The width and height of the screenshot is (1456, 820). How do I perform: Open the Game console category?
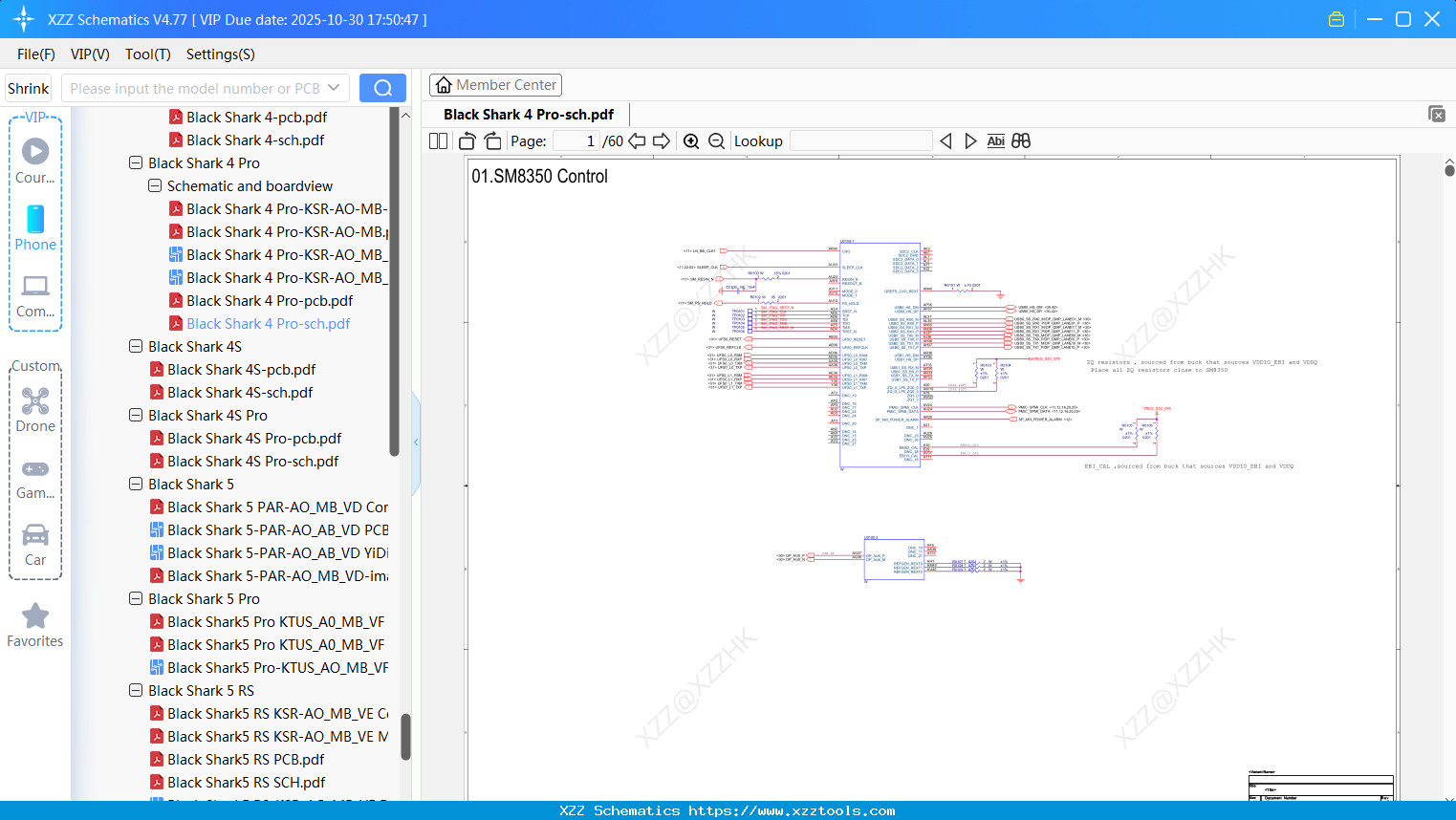pyautogui.click(x=35, y=478)
